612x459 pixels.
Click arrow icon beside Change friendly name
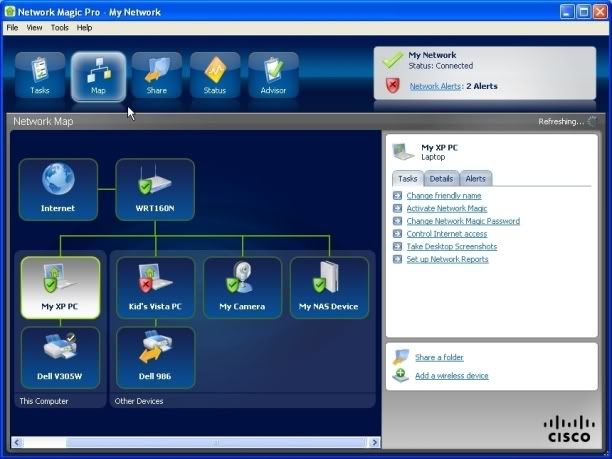coord(397,196)
